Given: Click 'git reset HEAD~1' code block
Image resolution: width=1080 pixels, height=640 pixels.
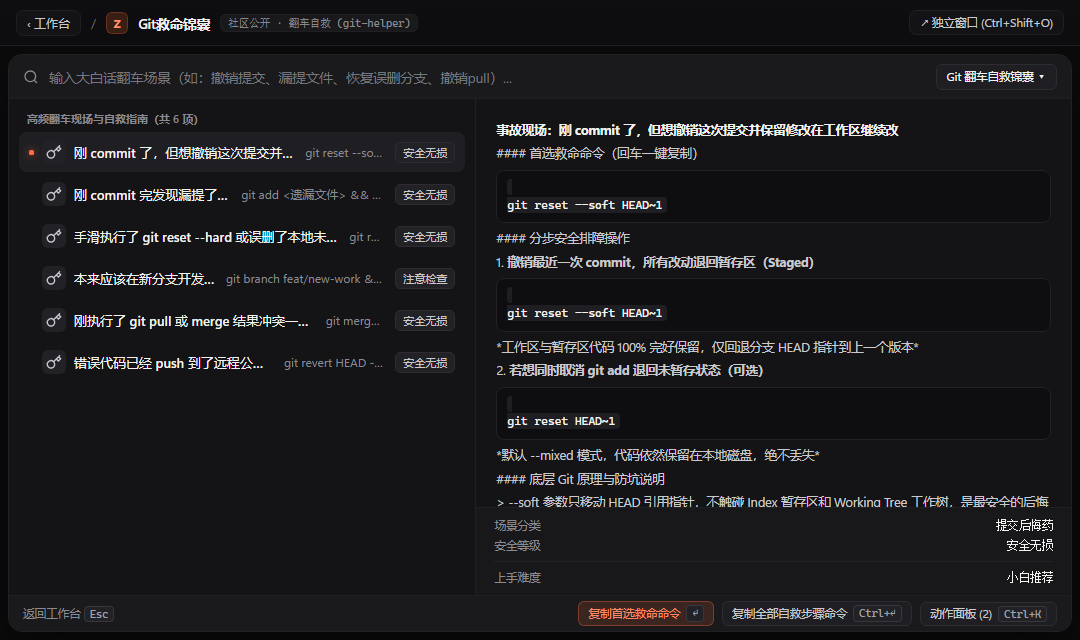Looking at the screenshot, I should click(x=773, y=413).
